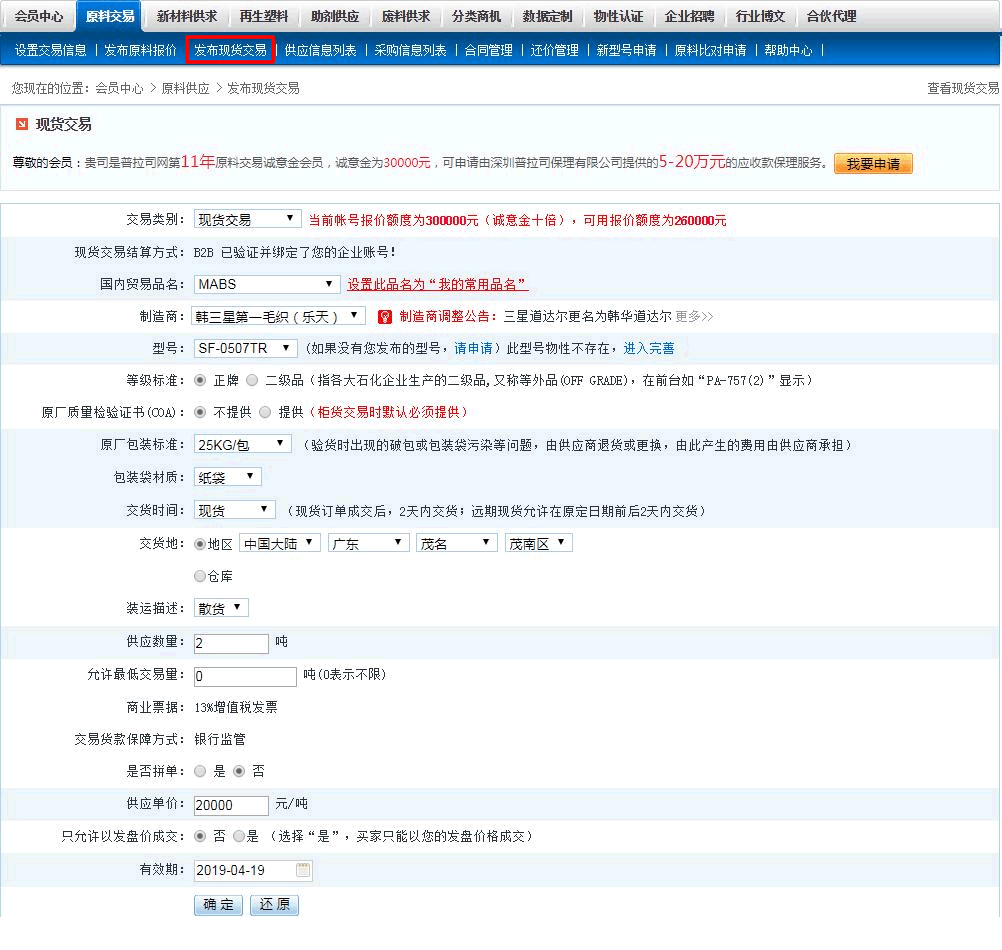Click the orange 现货交易 heading icon
Screen dimensions: 1002x950
tap(22, 124)
